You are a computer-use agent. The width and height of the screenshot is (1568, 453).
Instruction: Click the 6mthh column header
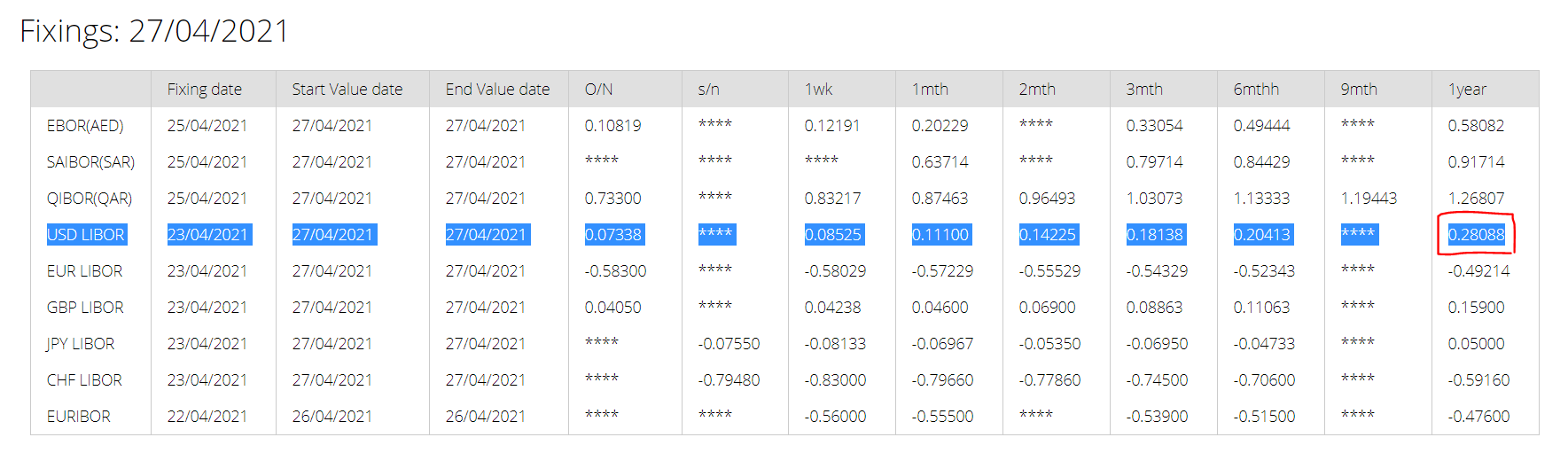click(1256, 90)
